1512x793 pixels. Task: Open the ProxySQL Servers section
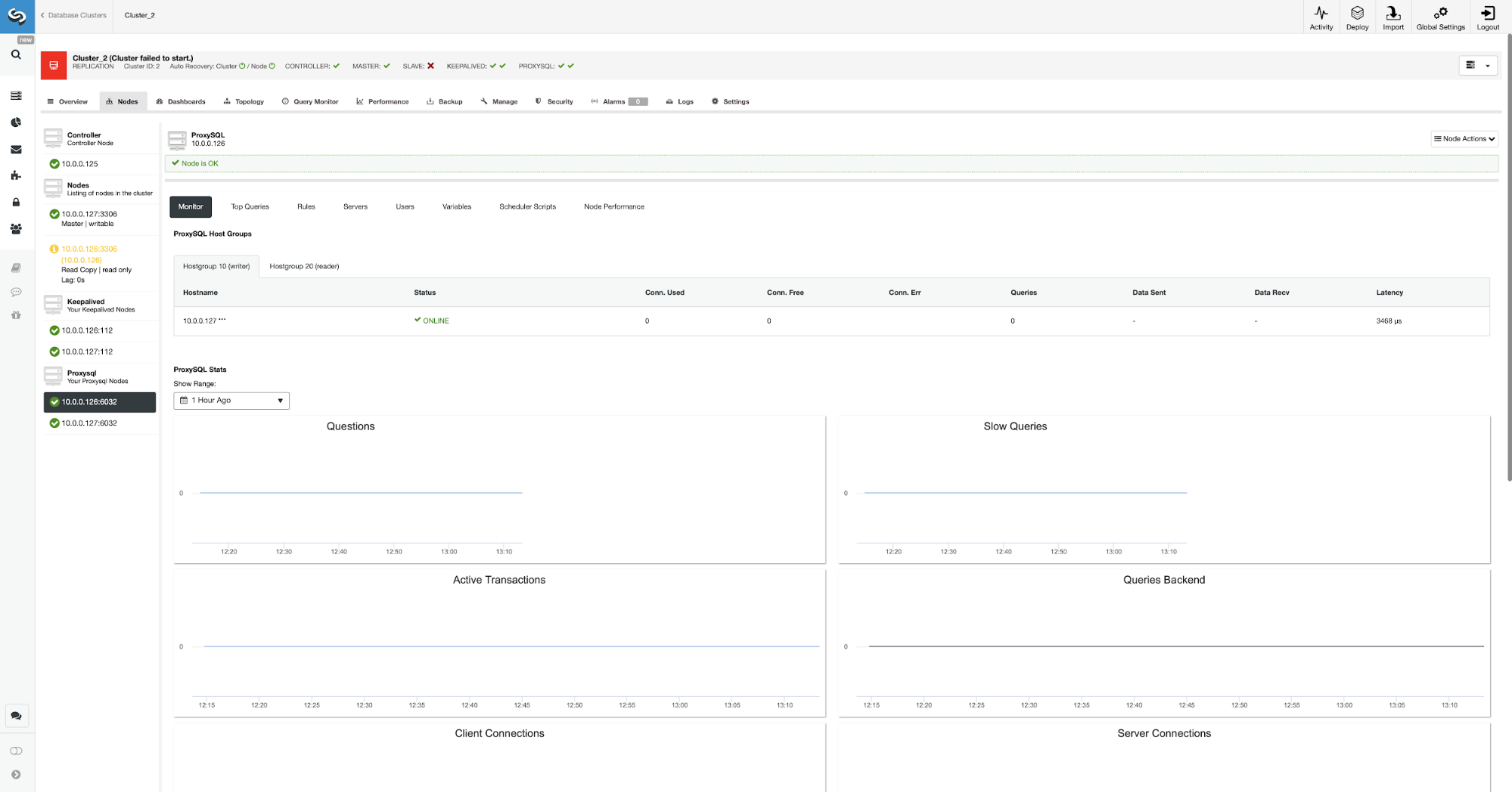click(x=355, y=206)
